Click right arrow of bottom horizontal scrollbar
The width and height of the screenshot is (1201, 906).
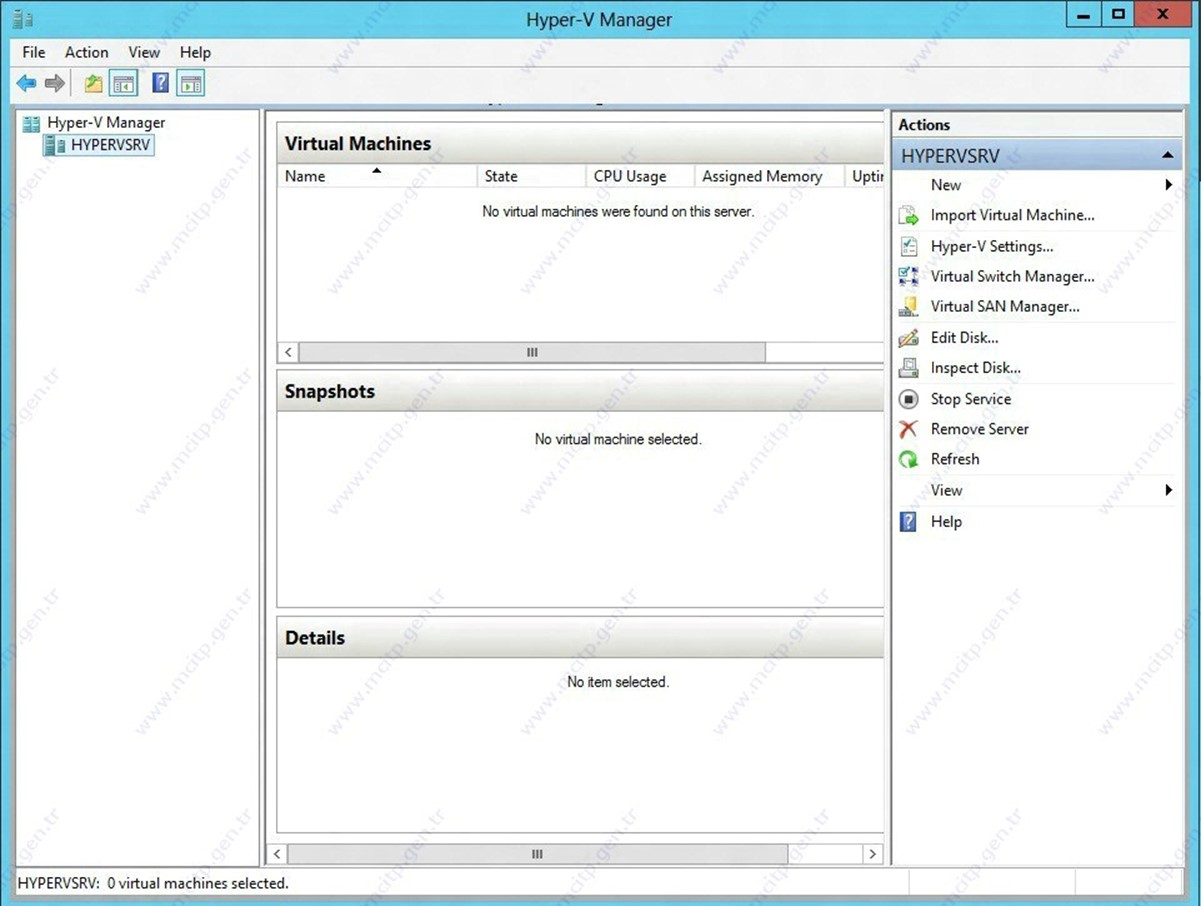tap(873, 854)
